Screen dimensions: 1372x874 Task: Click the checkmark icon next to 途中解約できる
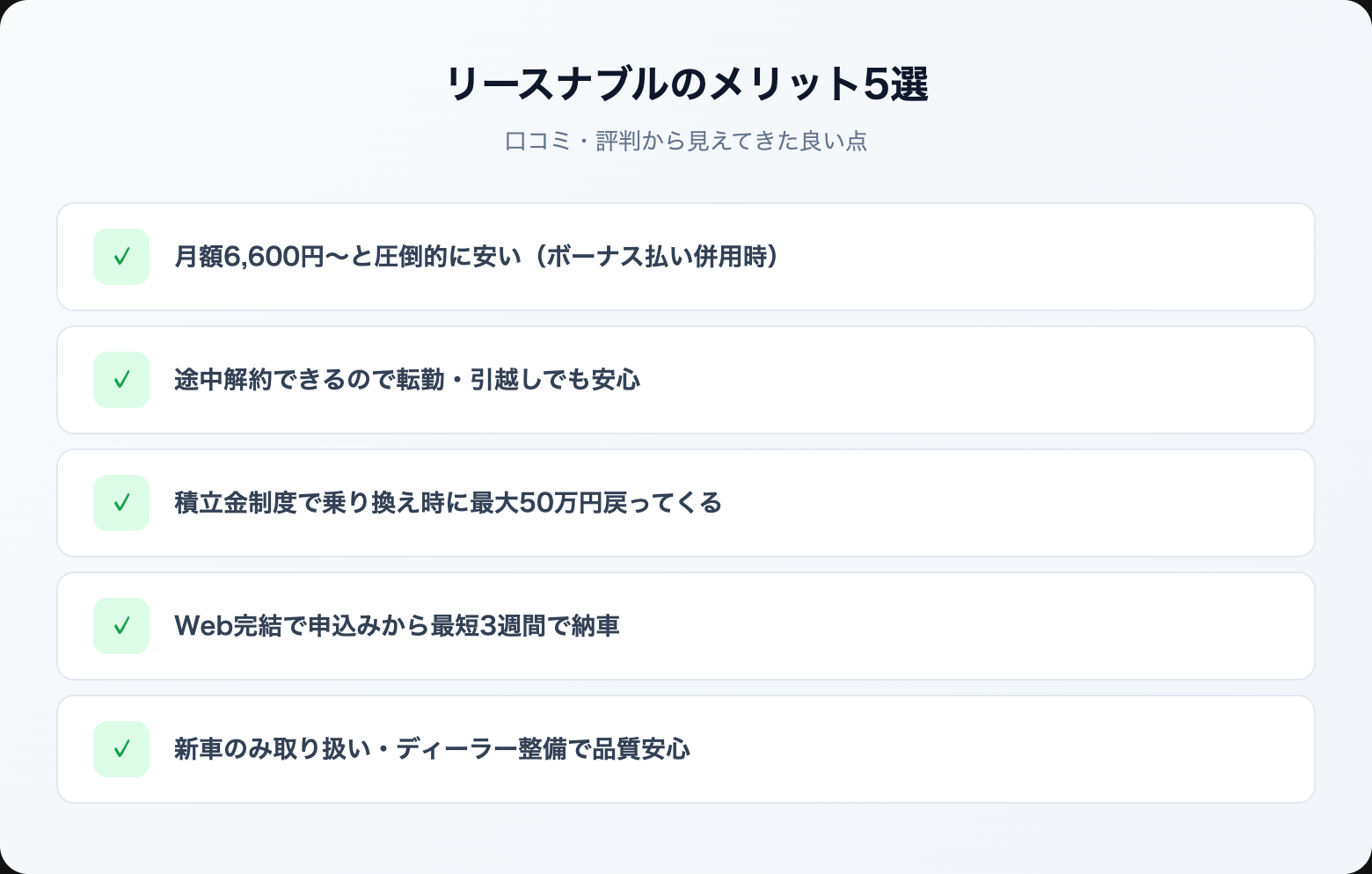point(121,380)
